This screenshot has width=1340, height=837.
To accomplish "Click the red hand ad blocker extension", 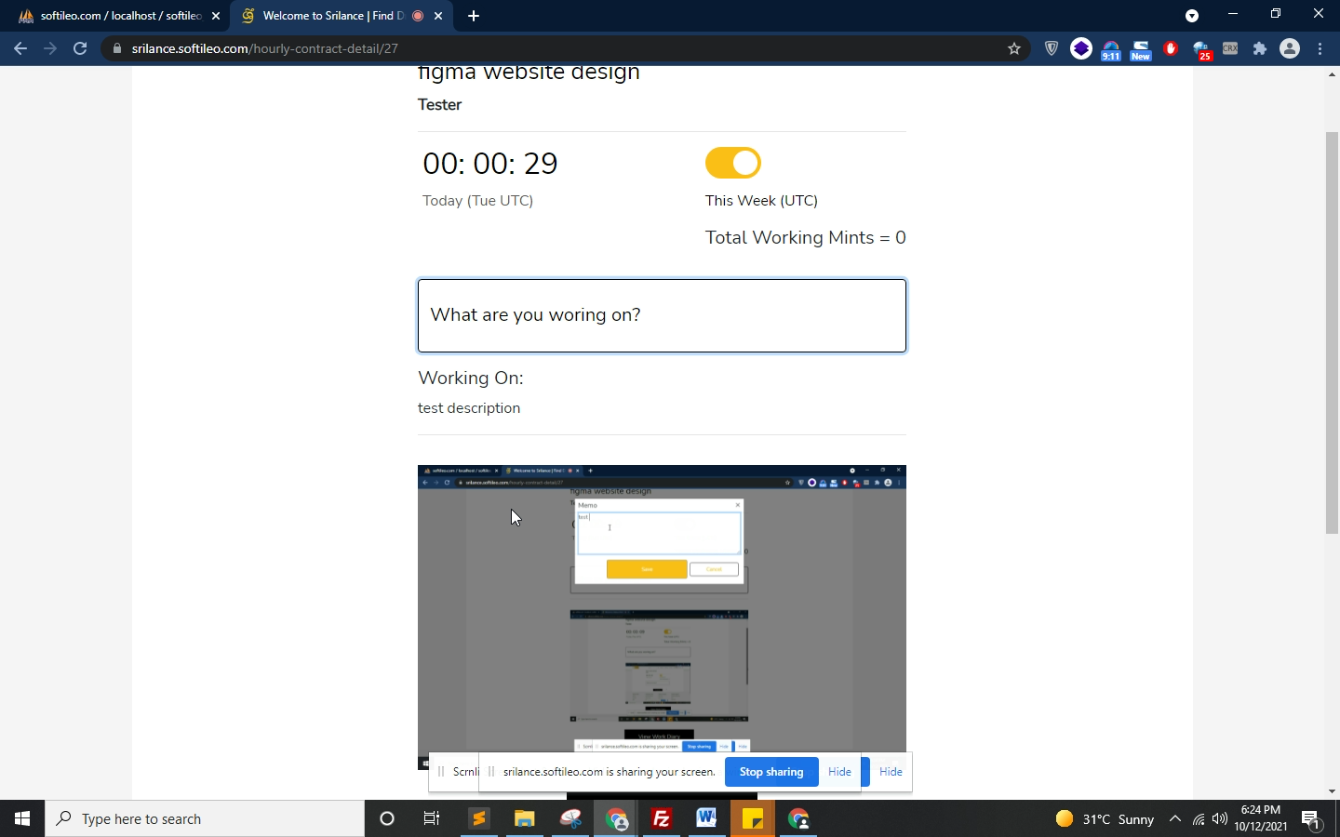I will [x=1171, y=48].
